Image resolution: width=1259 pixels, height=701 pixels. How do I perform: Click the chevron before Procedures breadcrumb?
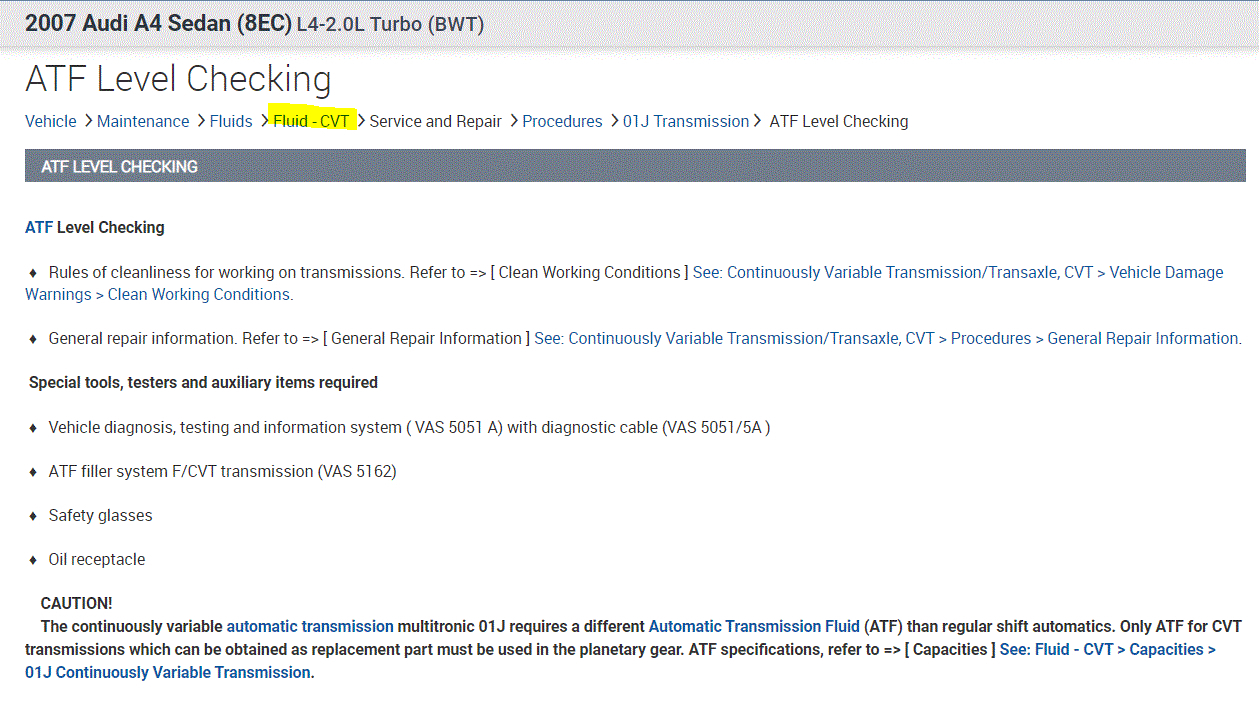[513, 121]
